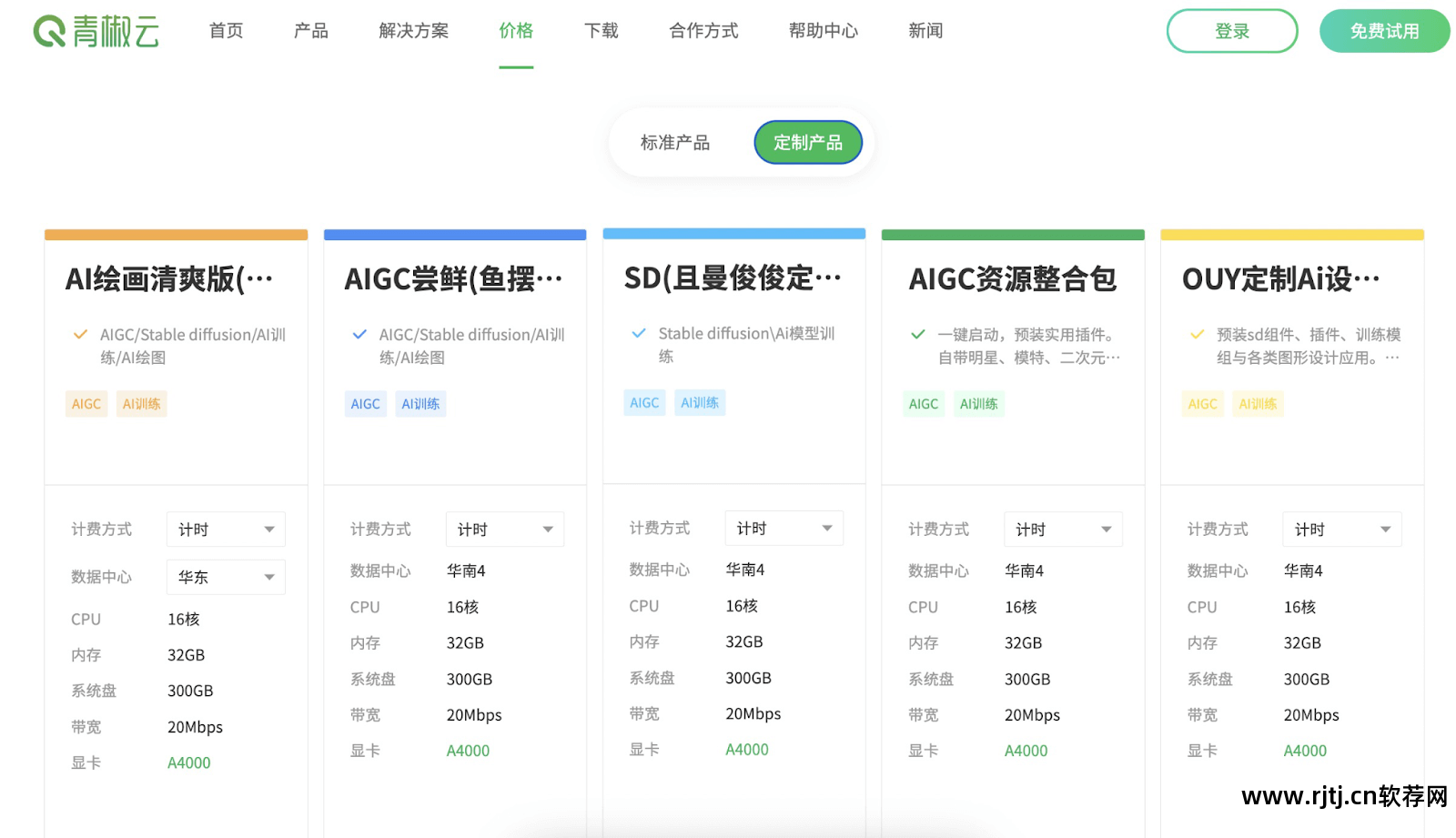Open the 解决方案 menu
Viewport: 1456px width, 838px height.
coord(414,31)
